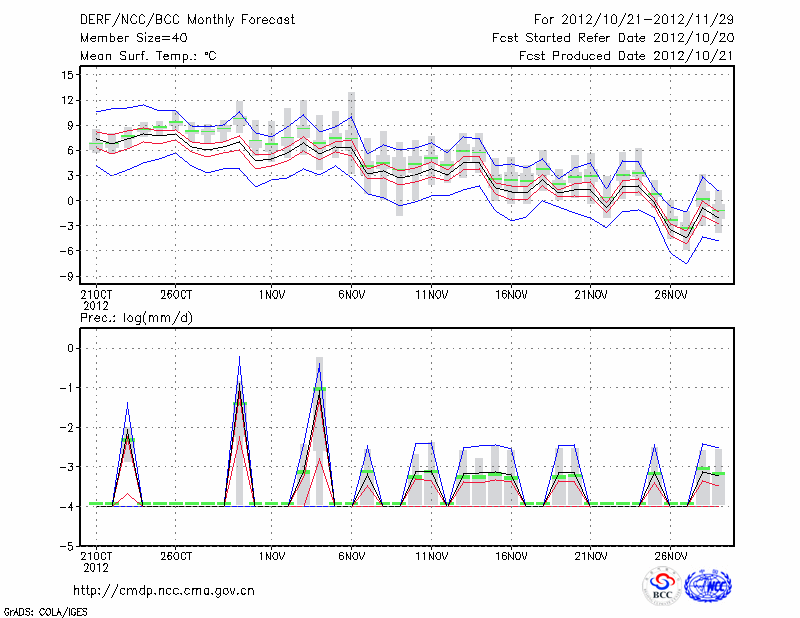Click 16NOV on the precipitation chart axis
Viewport: 800px width, 618px height.
(511, 556)
